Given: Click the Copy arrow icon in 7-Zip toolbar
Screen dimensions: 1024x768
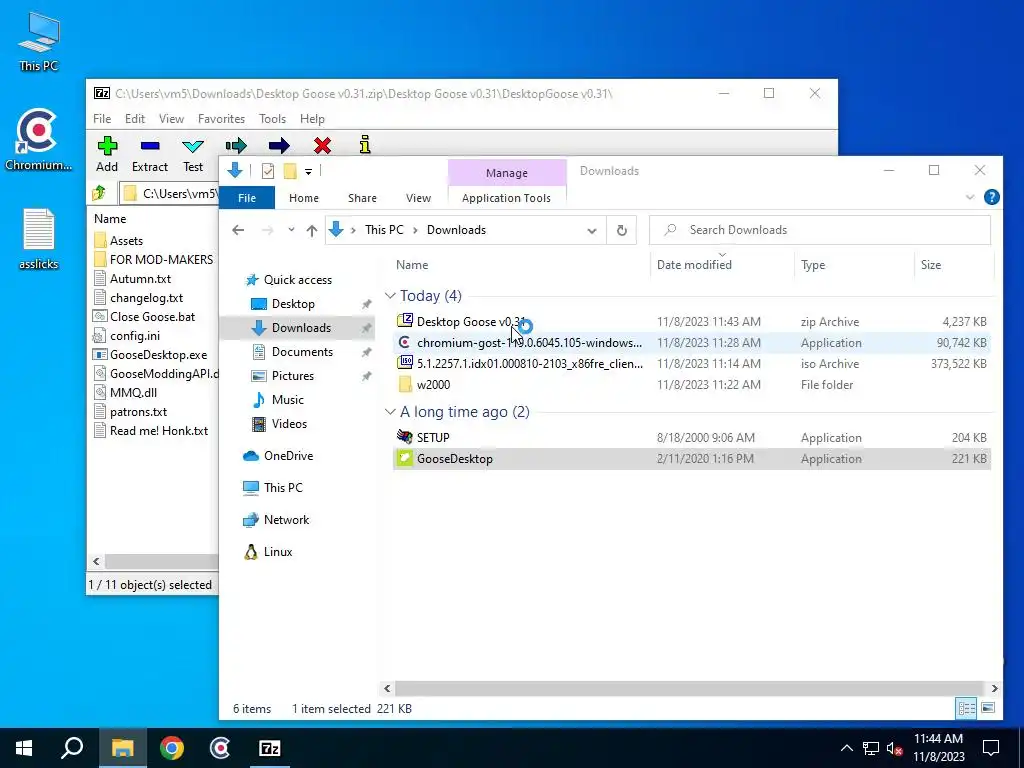Looking at the screenshot, I should 236,145.
